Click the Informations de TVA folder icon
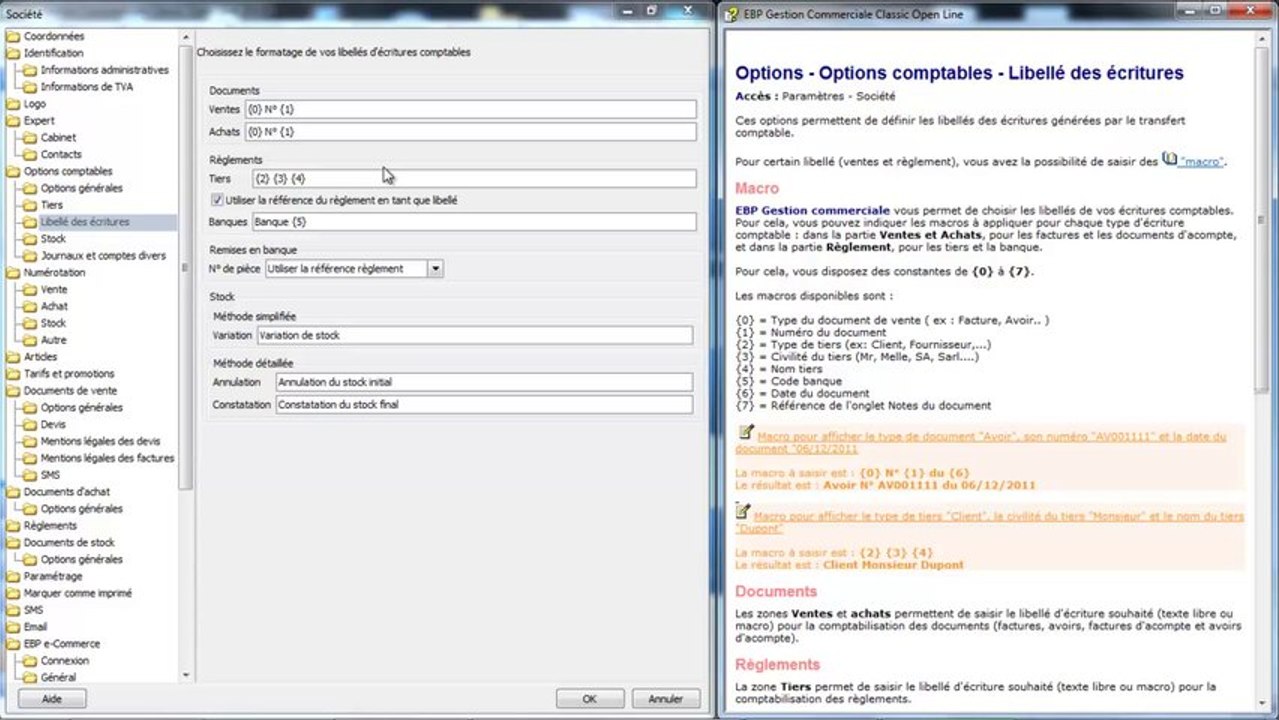Viewport: 1279px width, 720px height. tap(29, 87)
